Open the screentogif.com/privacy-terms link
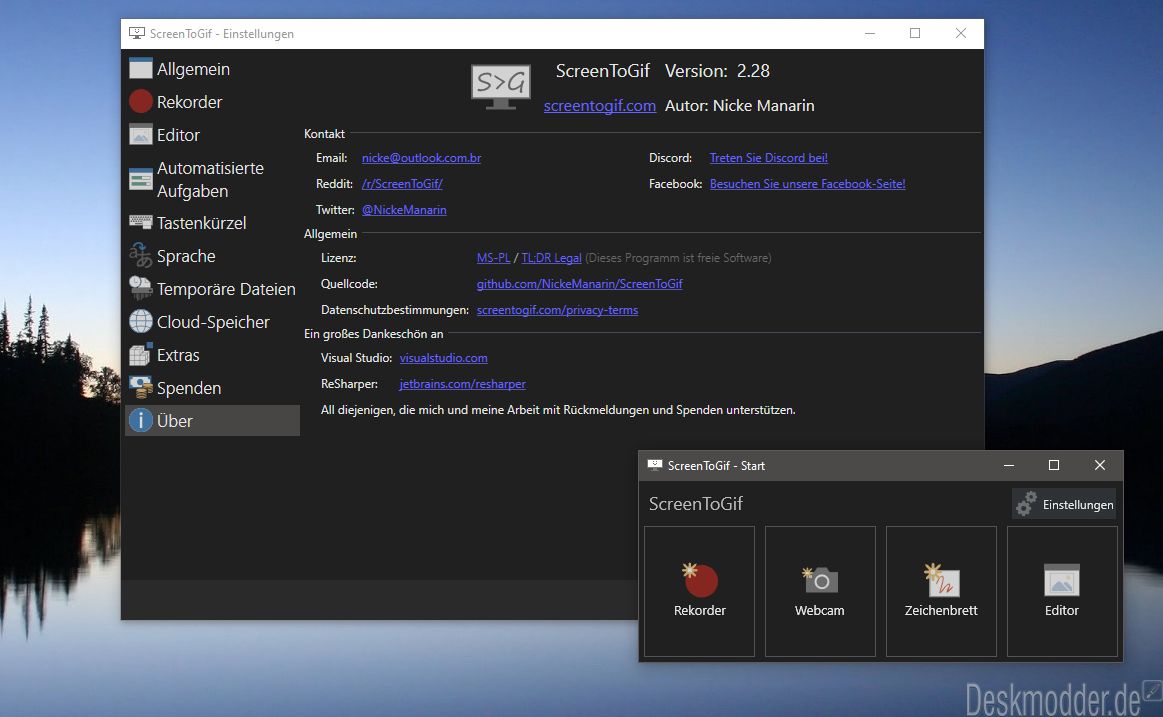Image resolution: width=1163 pixels, height=717 pixels. click(x=557, y=310)
